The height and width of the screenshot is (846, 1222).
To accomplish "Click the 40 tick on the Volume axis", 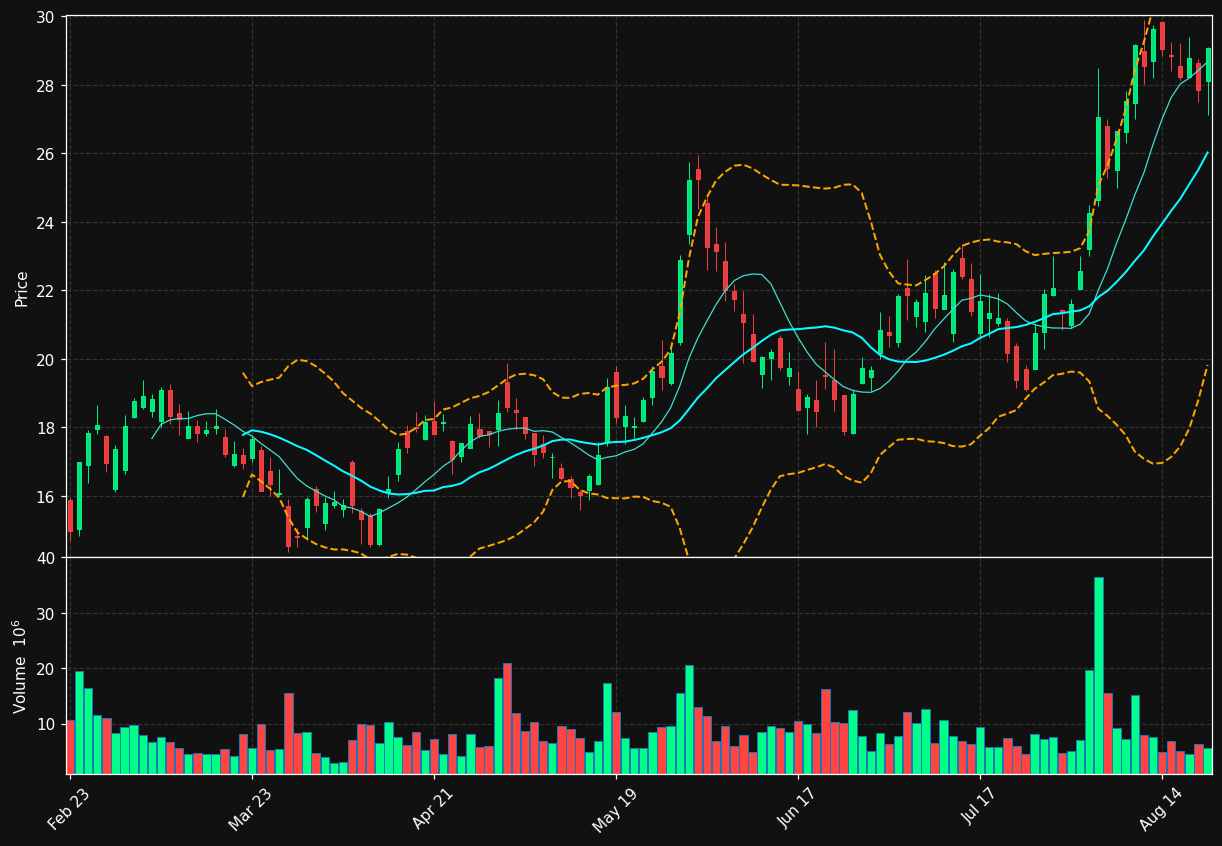I will click(x=48, y=558).
